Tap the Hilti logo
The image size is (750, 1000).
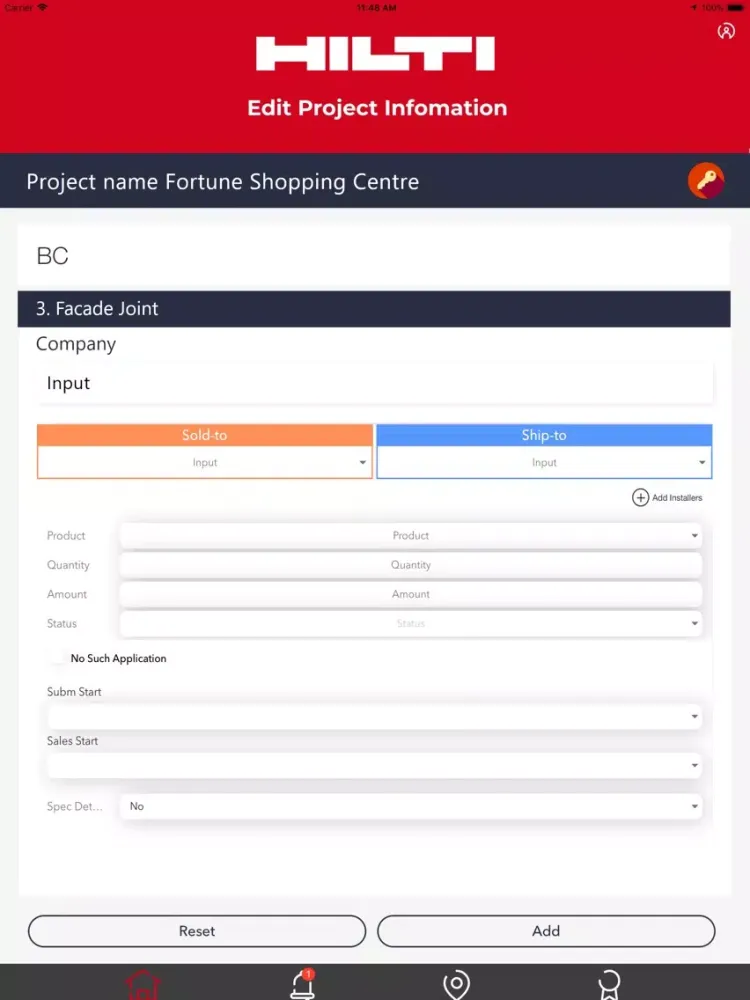click(x=375, y=54)
